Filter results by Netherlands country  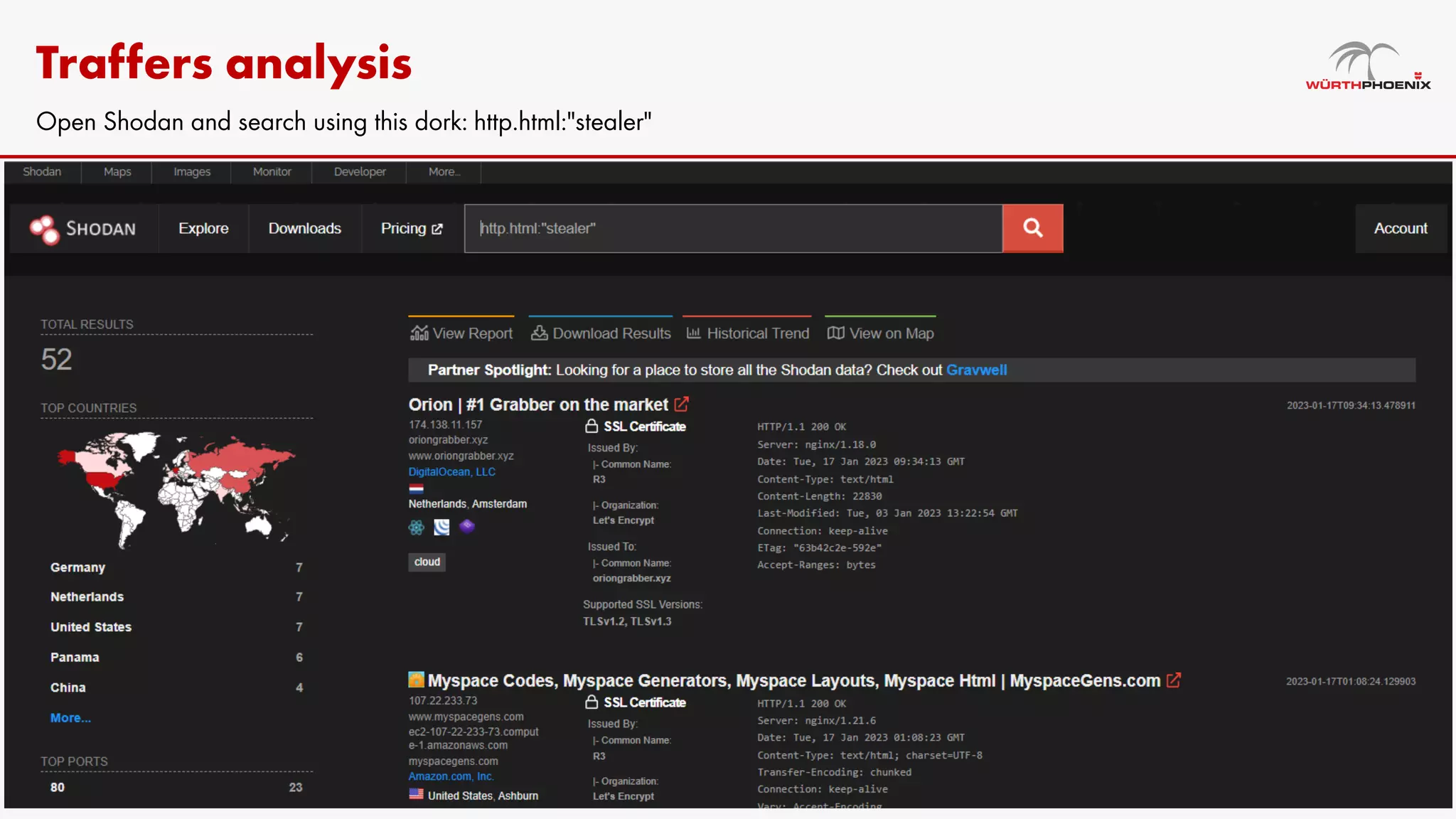point(176,596)
